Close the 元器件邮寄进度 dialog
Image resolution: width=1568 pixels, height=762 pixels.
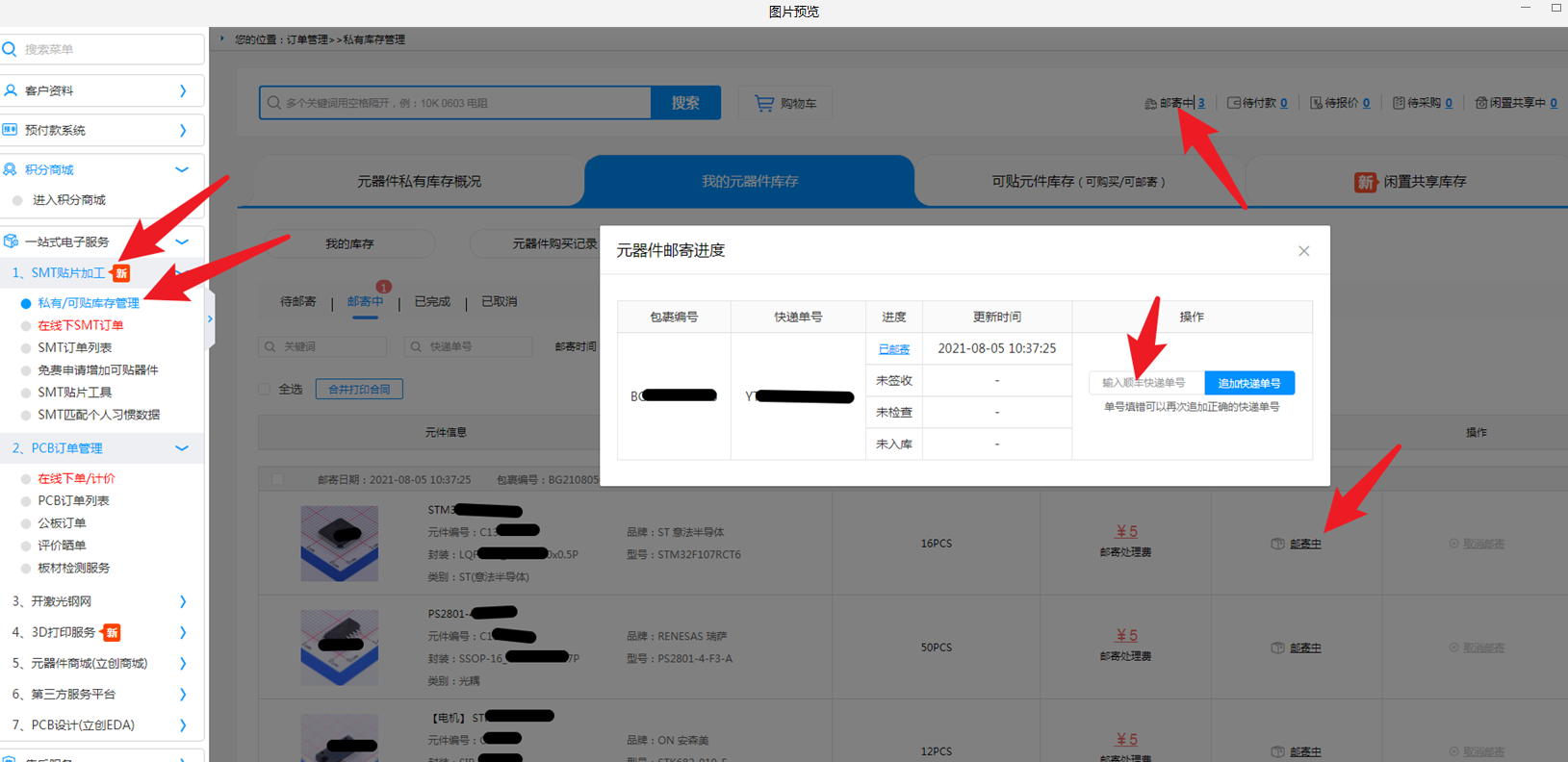[1303, 251]
